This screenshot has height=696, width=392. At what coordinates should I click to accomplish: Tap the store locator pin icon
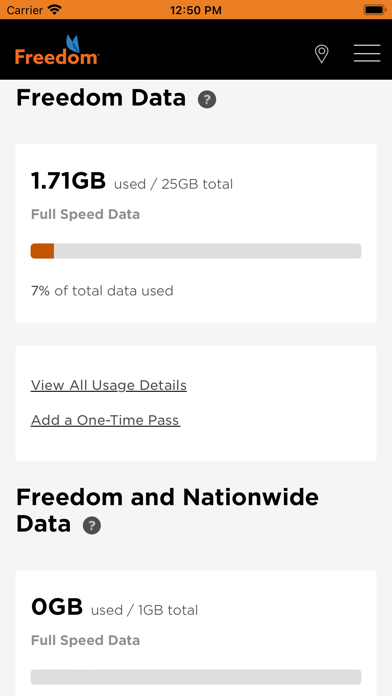click(321, 54)
